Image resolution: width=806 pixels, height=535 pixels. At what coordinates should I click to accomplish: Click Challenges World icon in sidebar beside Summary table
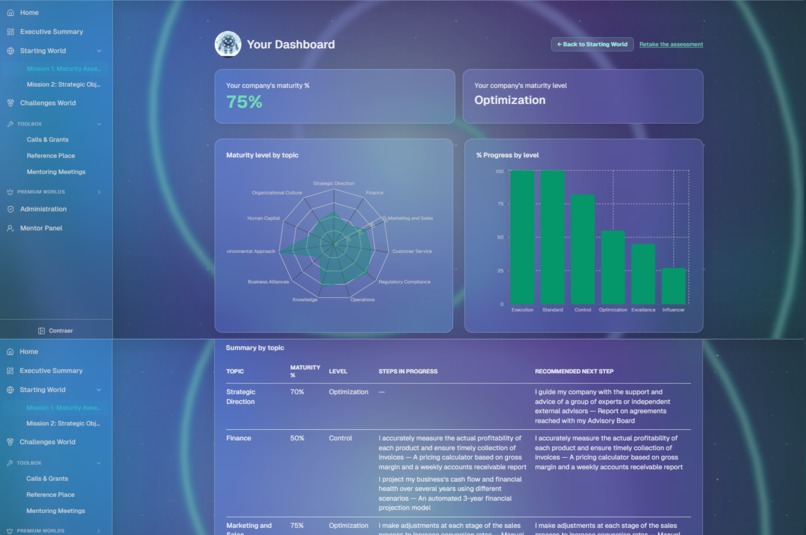pos(10,442)
